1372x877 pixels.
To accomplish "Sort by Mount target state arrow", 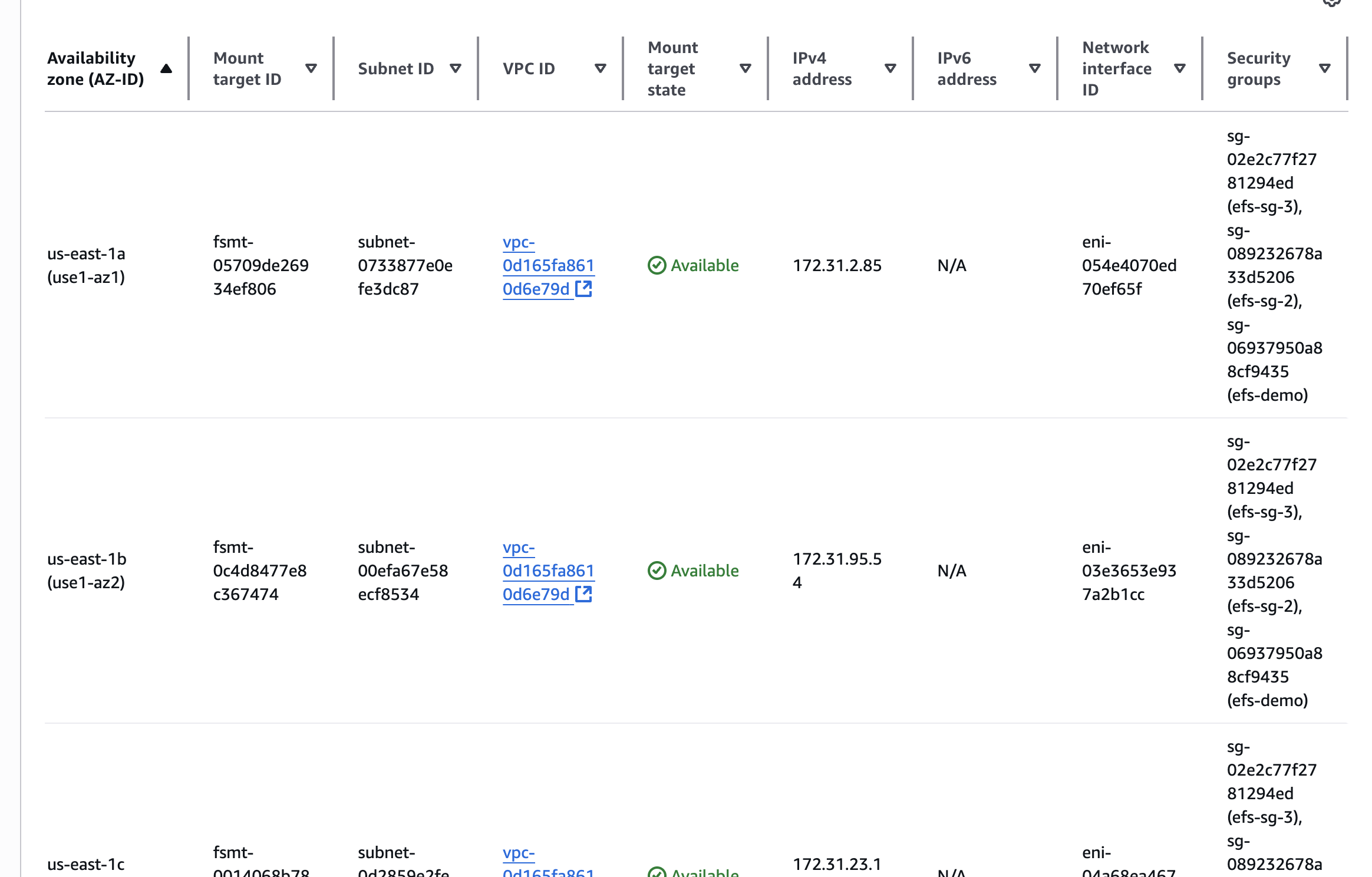I will [x=746, y=68].
